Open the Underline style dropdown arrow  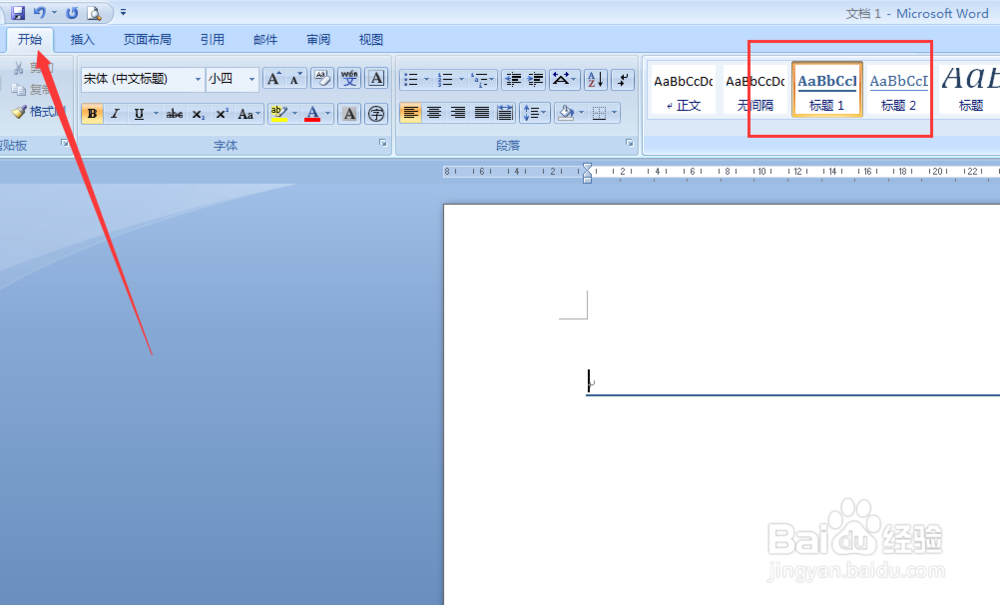click(156, 113)
